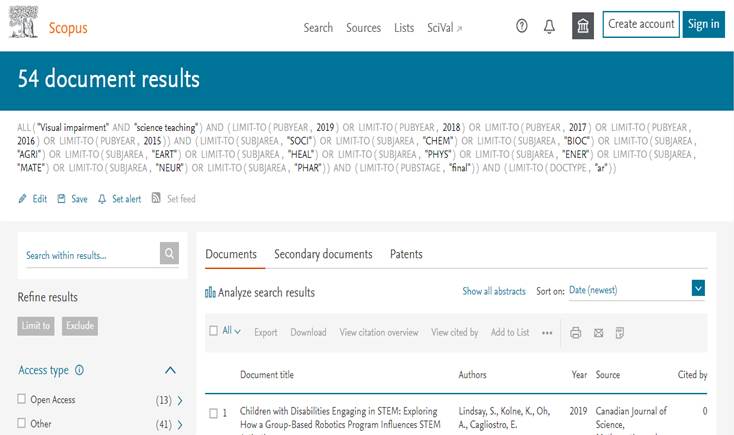Click the save to PDF icon
The height and width of the screenshot is (435, 734).
click(620, 333)
